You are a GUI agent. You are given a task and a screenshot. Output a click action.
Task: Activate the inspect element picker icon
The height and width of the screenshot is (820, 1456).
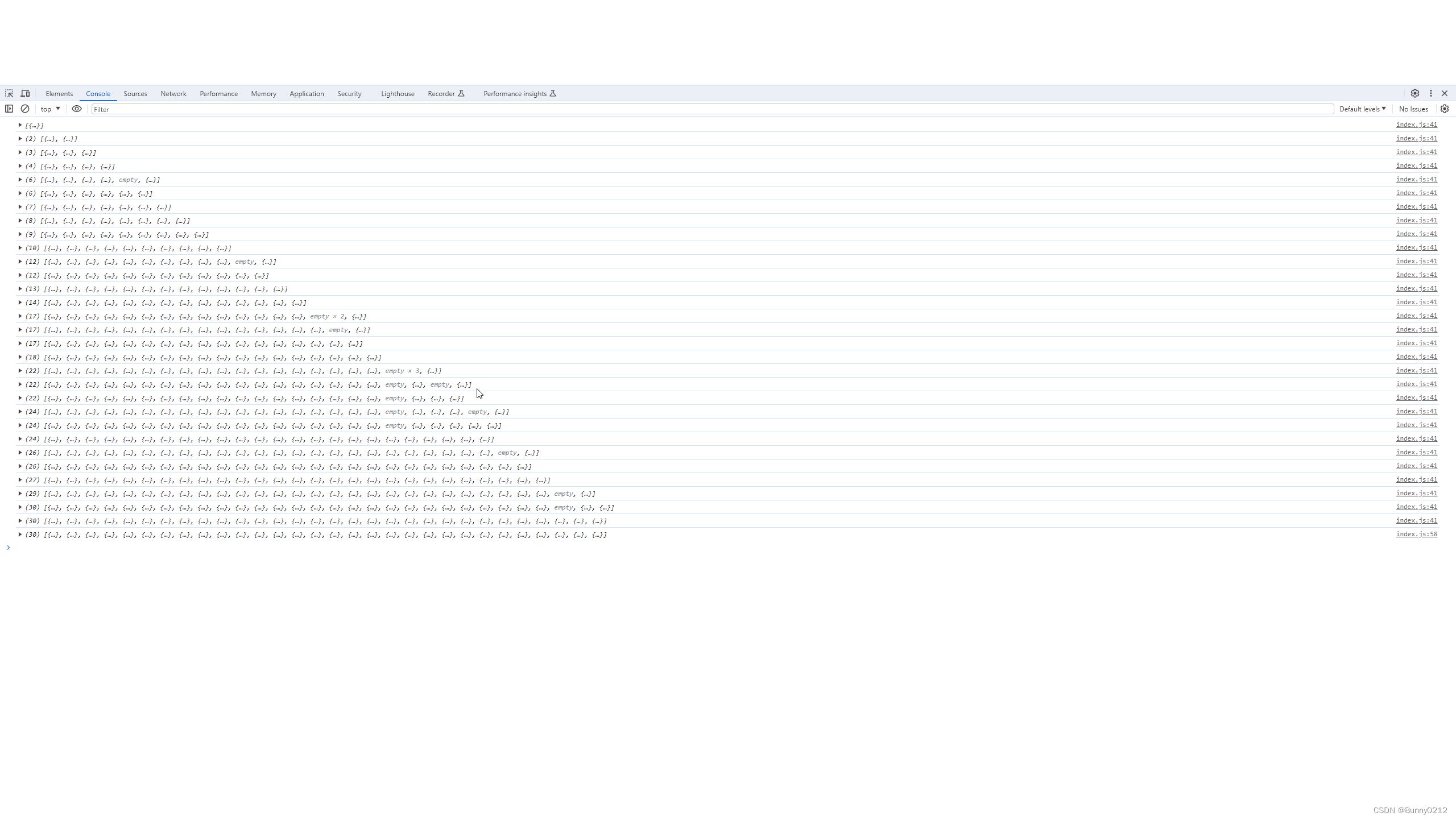coord(9,93)
